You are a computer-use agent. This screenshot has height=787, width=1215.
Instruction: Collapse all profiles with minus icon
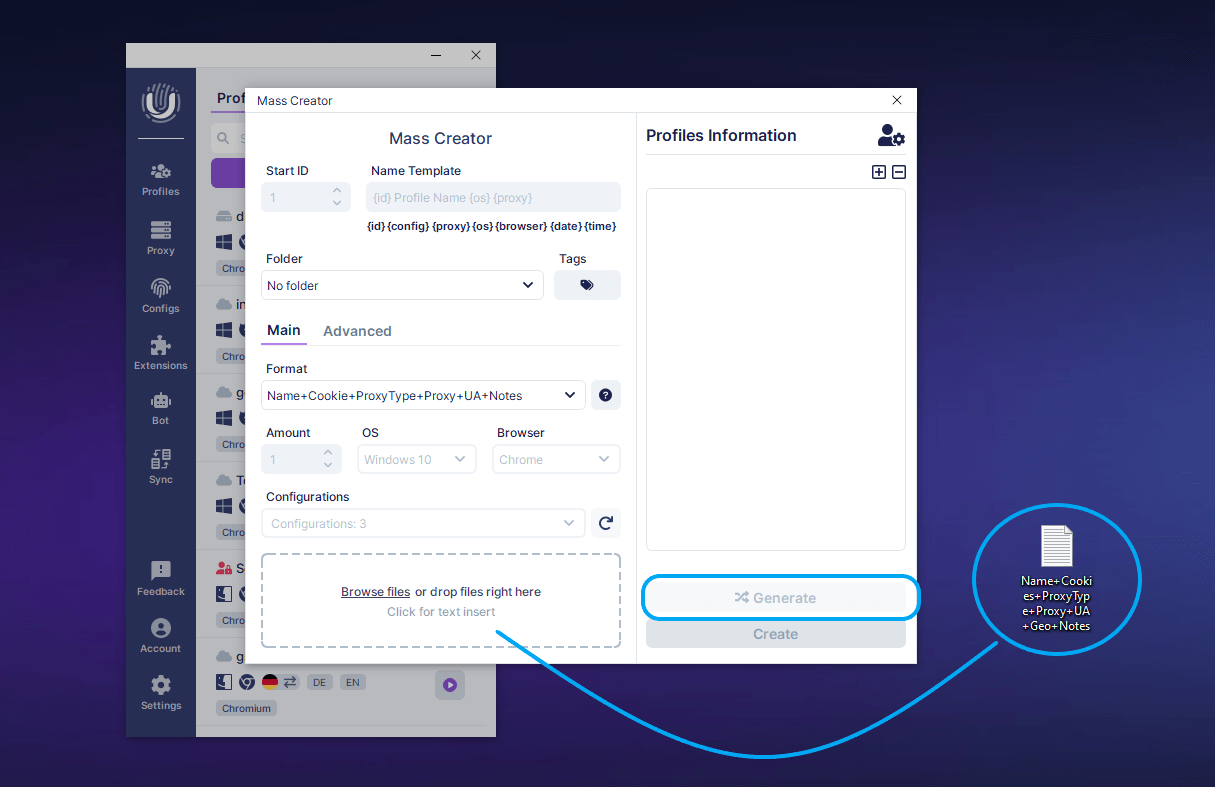pos(899,172)
